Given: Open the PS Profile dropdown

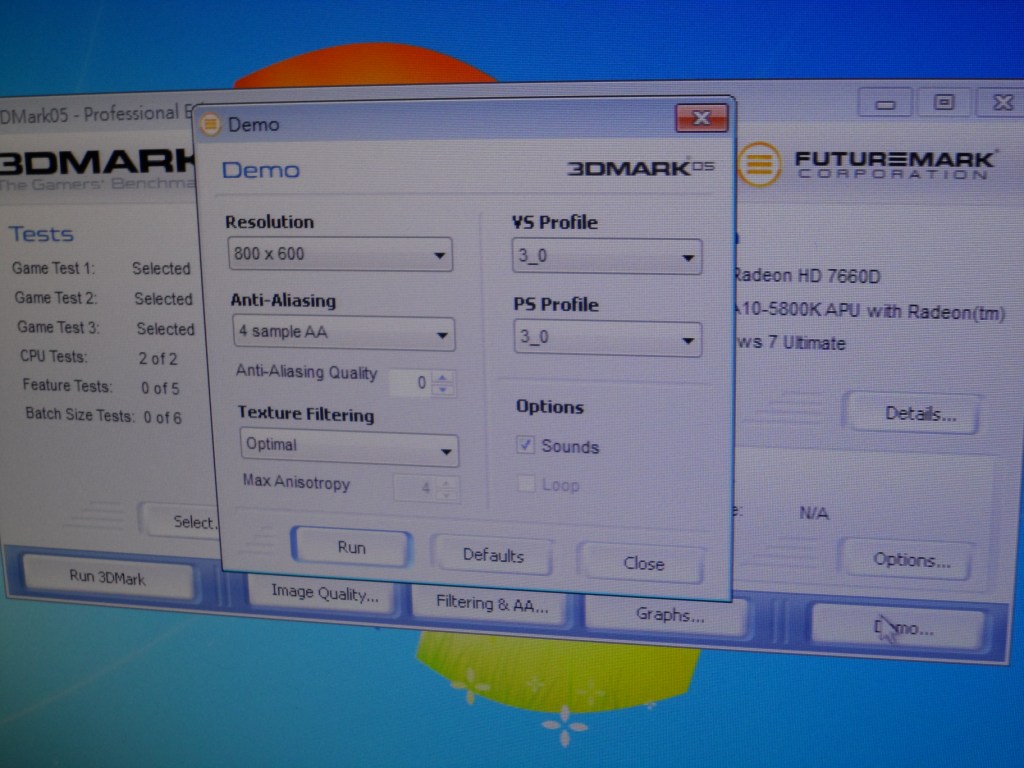Looking at the screenshot, I should [607, 339].
